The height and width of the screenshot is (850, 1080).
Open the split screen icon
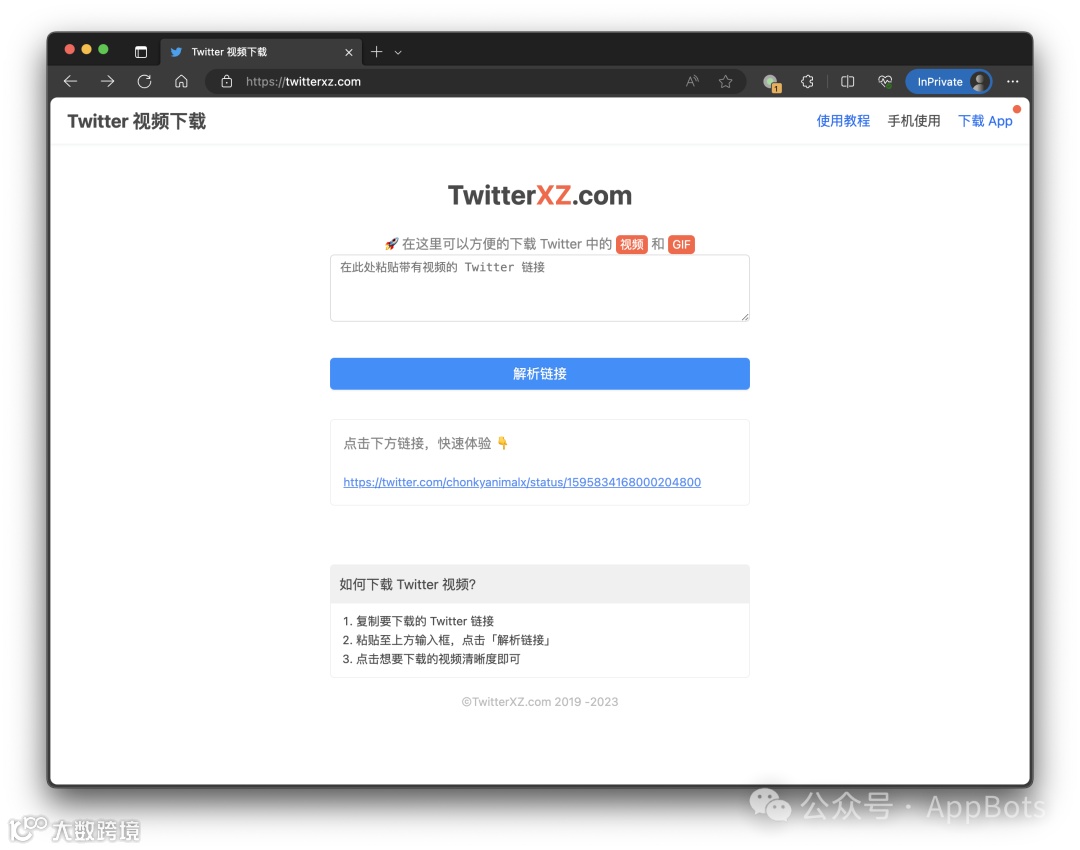pyautogui.click(x=847, y=81)
